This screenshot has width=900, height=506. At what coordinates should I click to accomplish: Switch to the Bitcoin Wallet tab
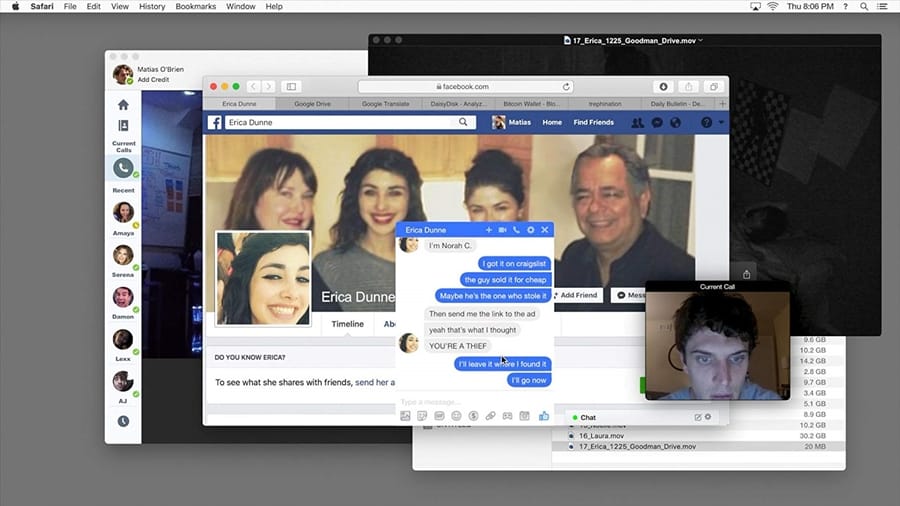click(x=531, y=104)
